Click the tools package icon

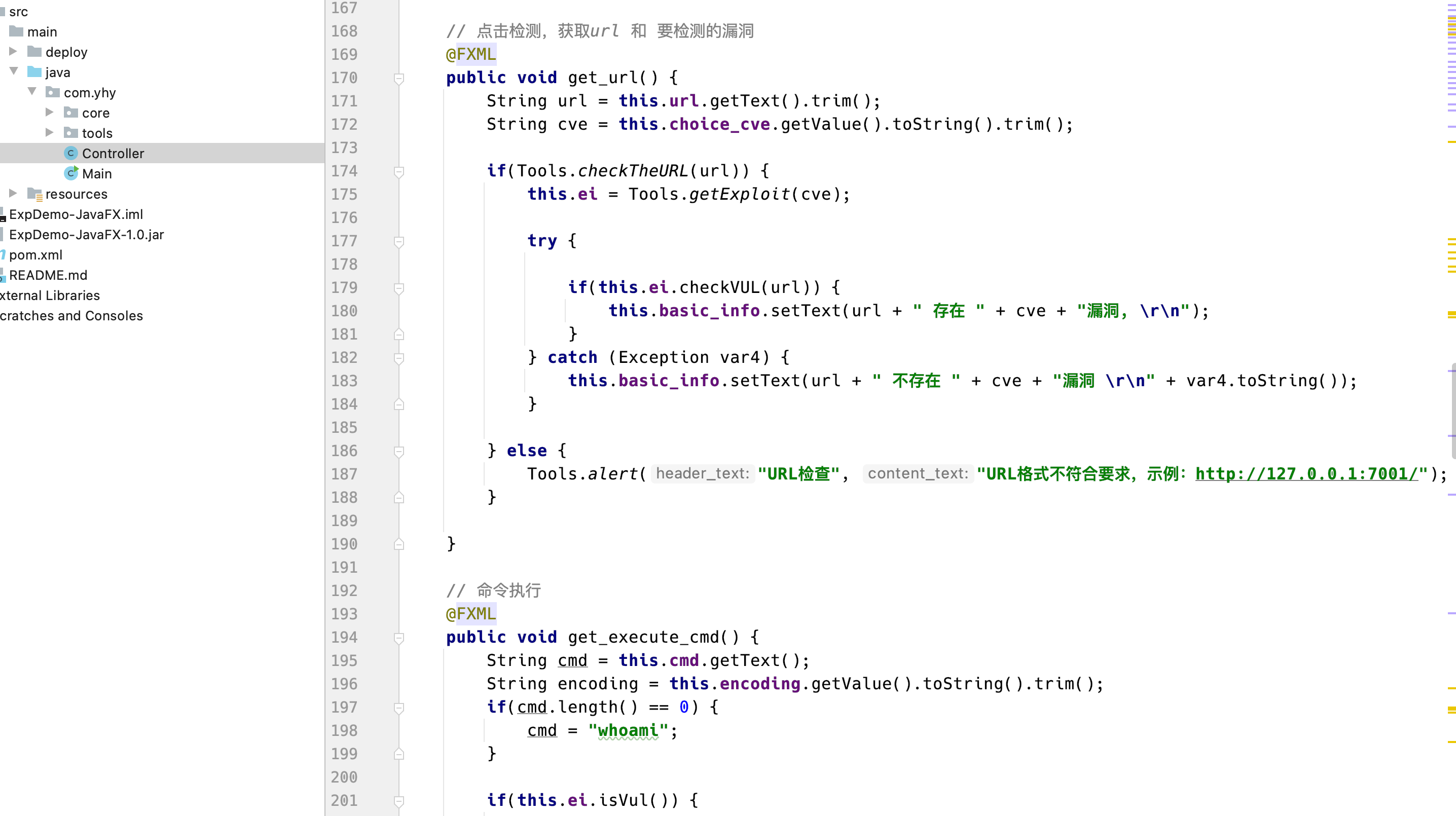(x=70, y=133)
